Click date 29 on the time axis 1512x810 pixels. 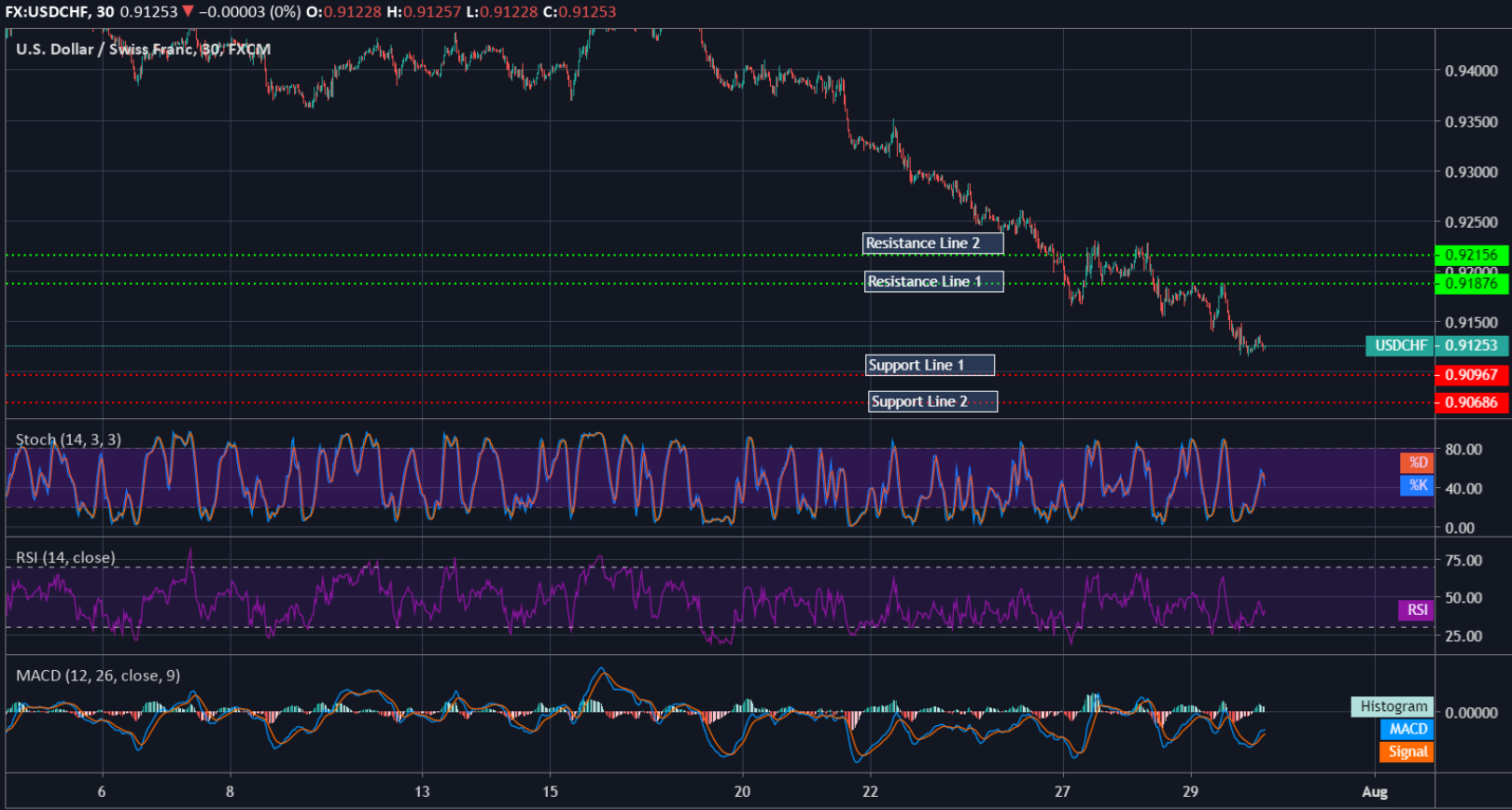(x=1190, y=792)
